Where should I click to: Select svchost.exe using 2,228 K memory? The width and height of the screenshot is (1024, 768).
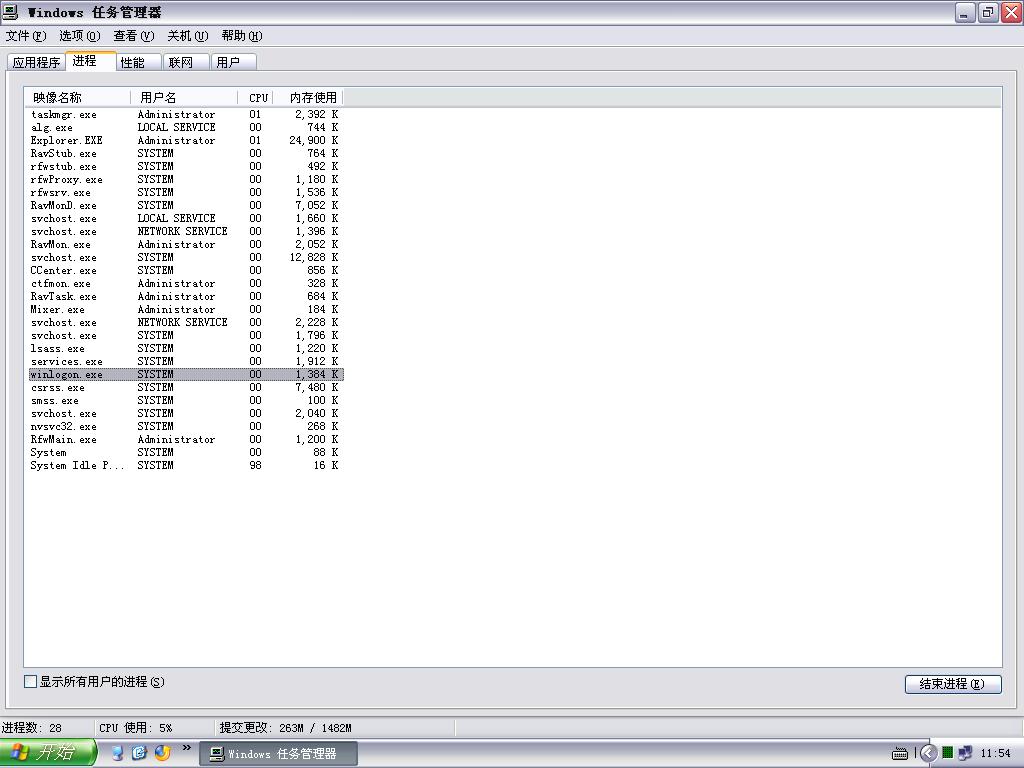(x=185, y=323)
